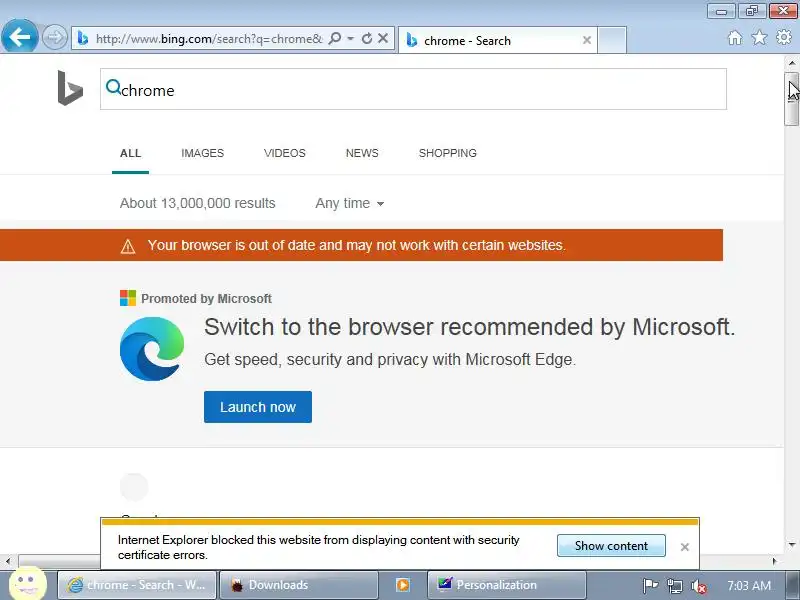Refresh the page with the reload icon

[x=367, y=38]
